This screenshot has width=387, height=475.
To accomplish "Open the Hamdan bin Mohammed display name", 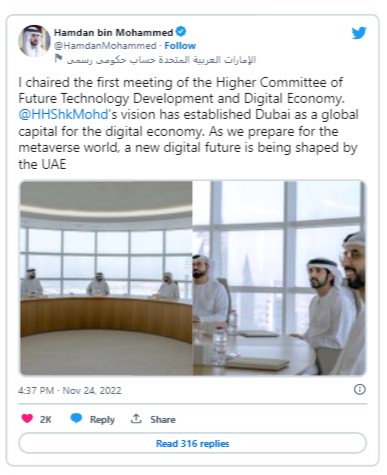I will pos(113,32).
